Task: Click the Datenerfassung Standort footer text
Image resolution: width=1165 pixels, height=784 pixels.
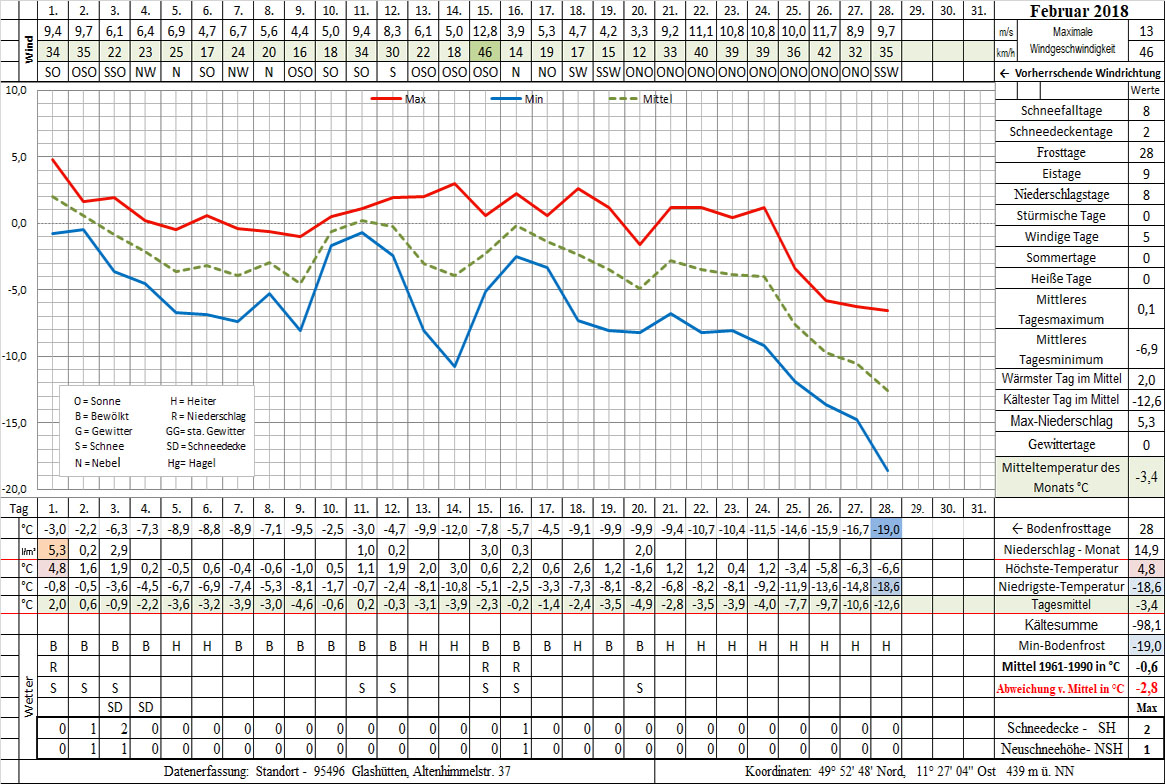Action: pos(337,772)
